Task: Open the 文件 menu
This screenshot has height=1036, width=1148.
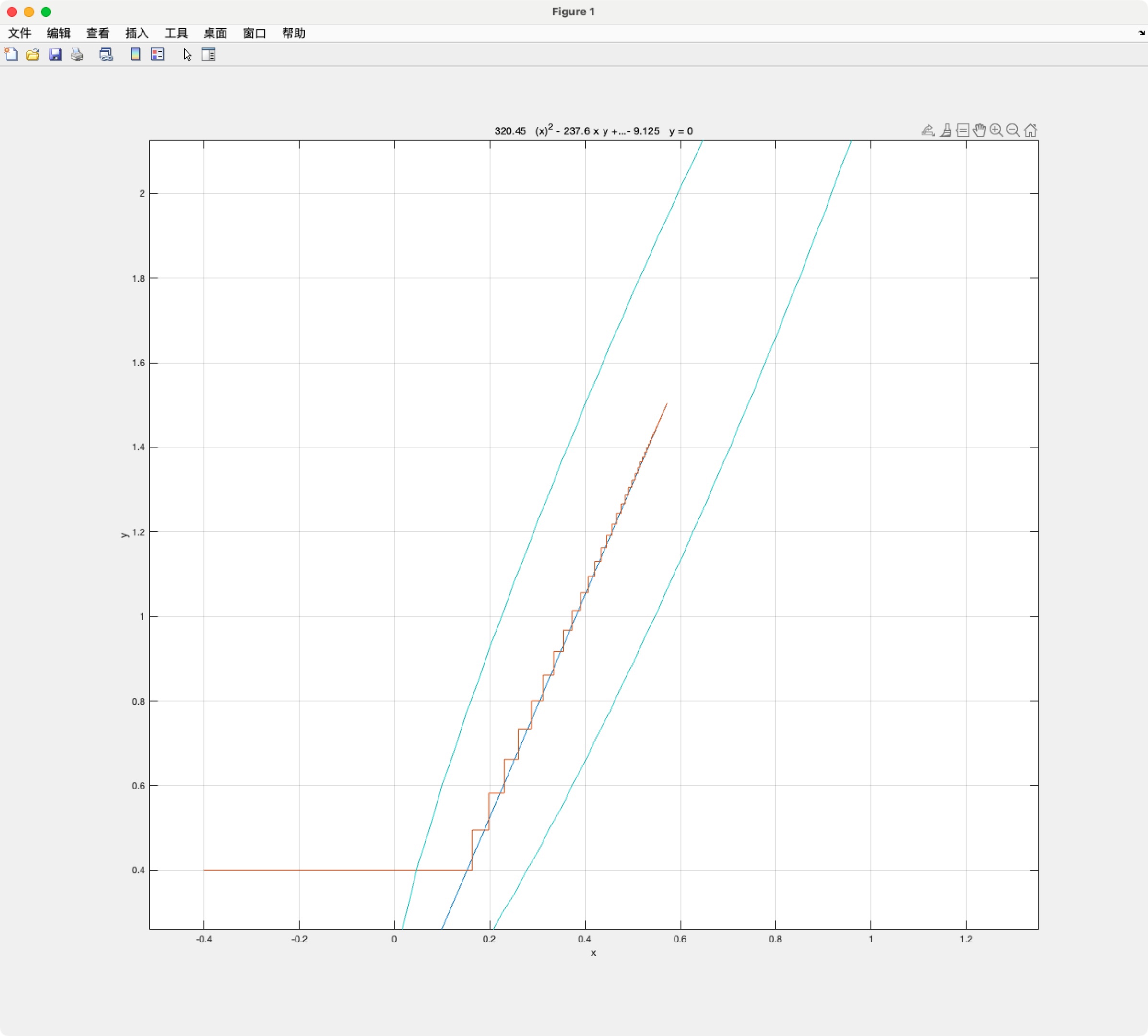Action: pyautogui.click(x=19, y=34)
